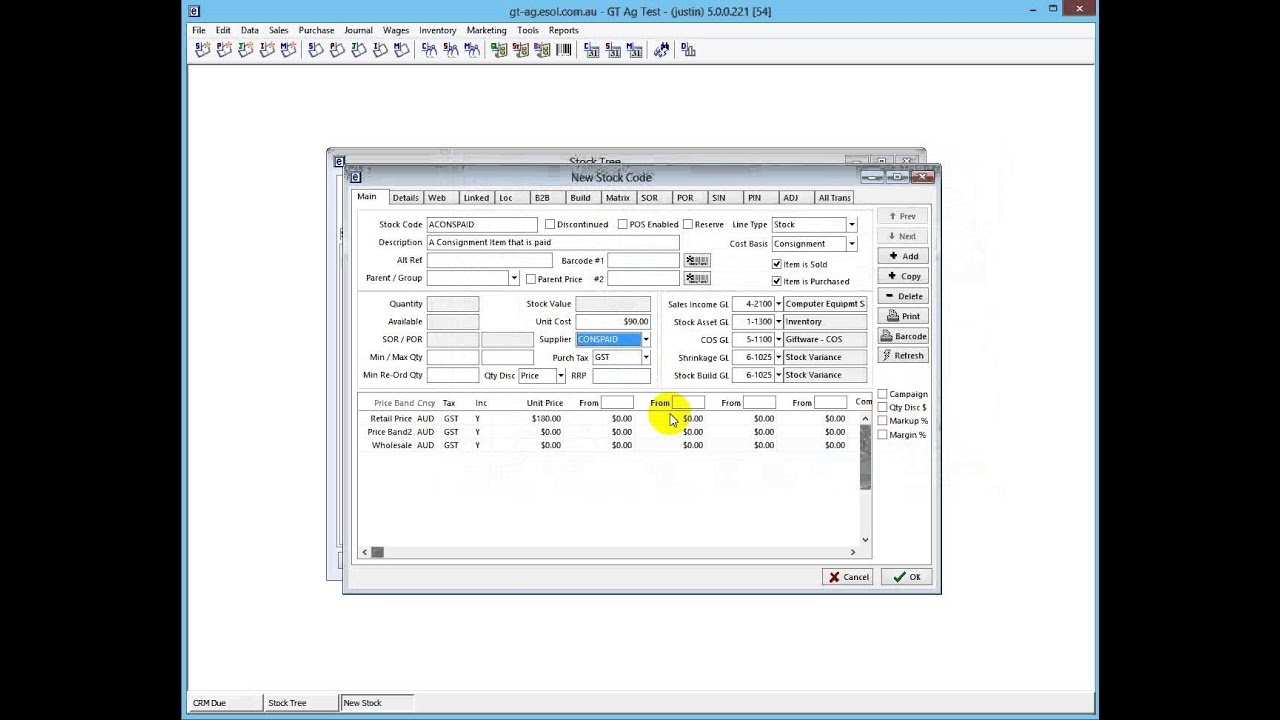
Task: Open the C calendar toolbar icon
Action: pyautogui.click(x=591, y=49)
